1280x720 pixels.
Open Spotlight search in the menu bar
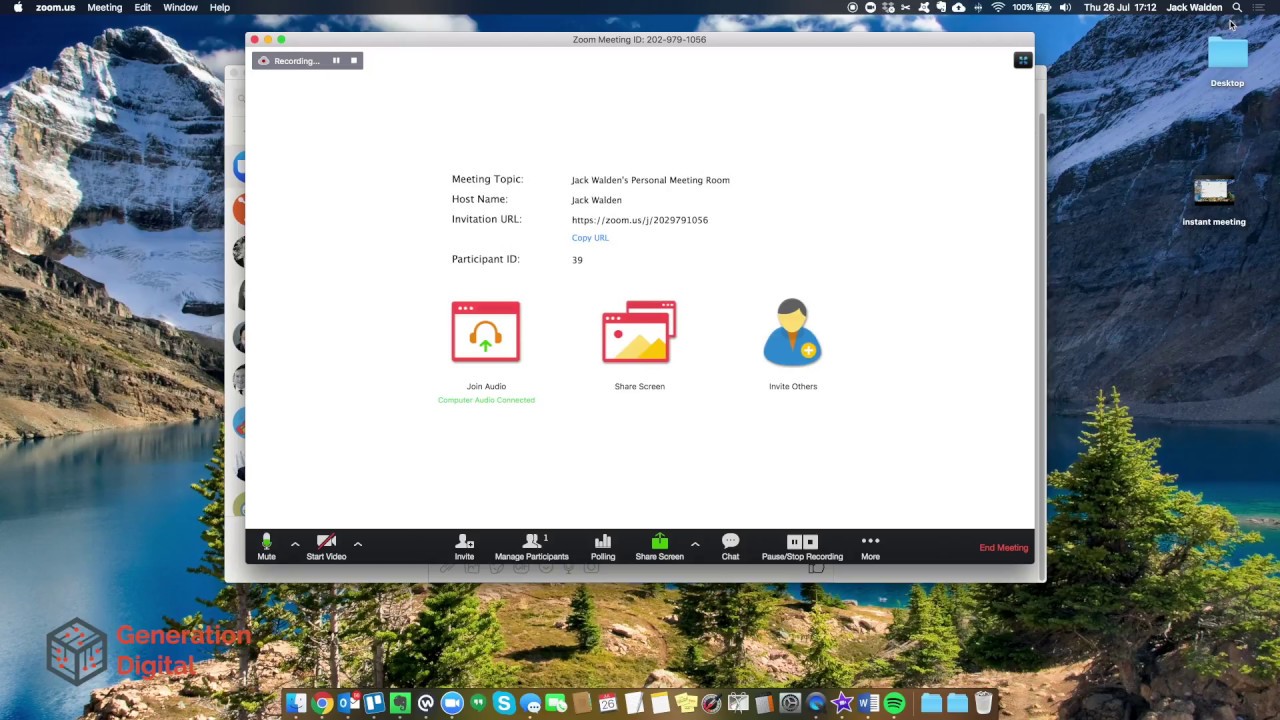(x=1237, y=7)
